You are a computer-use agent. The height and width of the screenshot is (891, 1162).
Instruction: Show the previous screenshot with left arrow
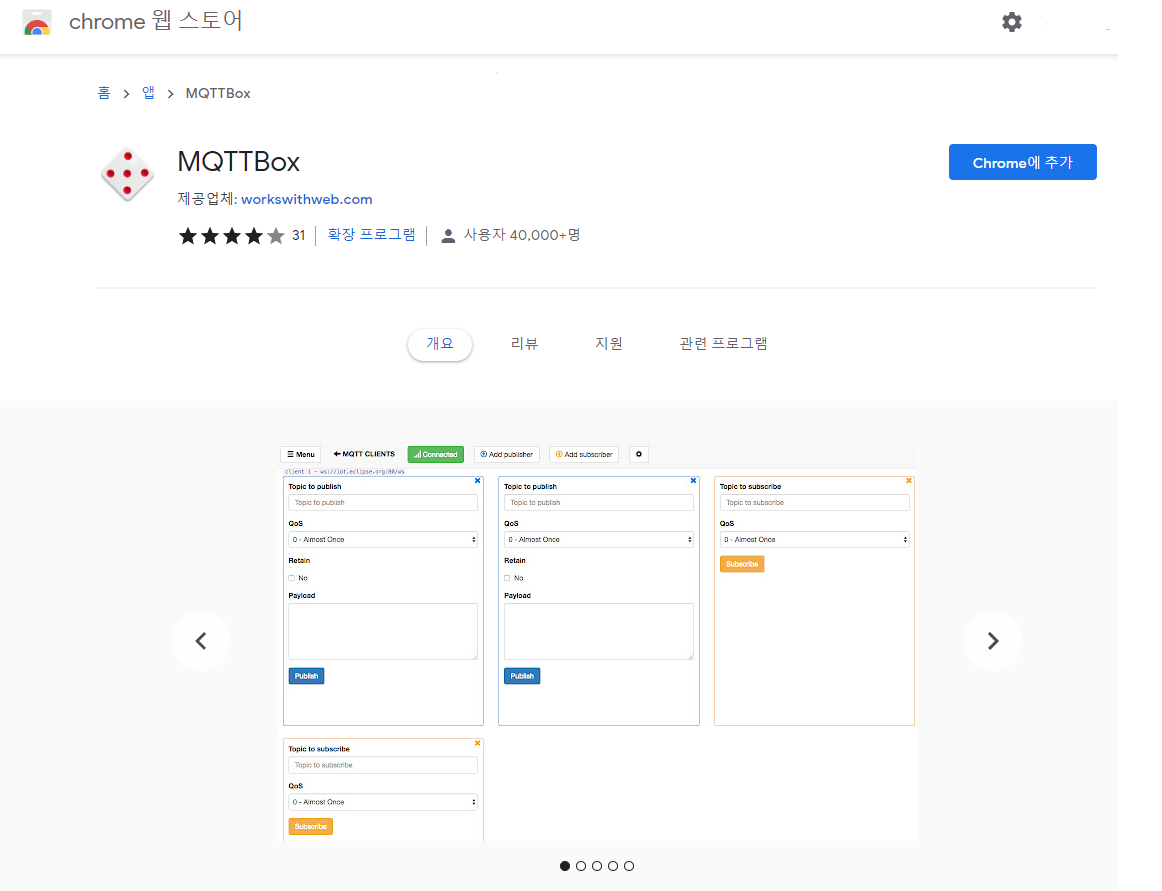click(x=201, y=640)
